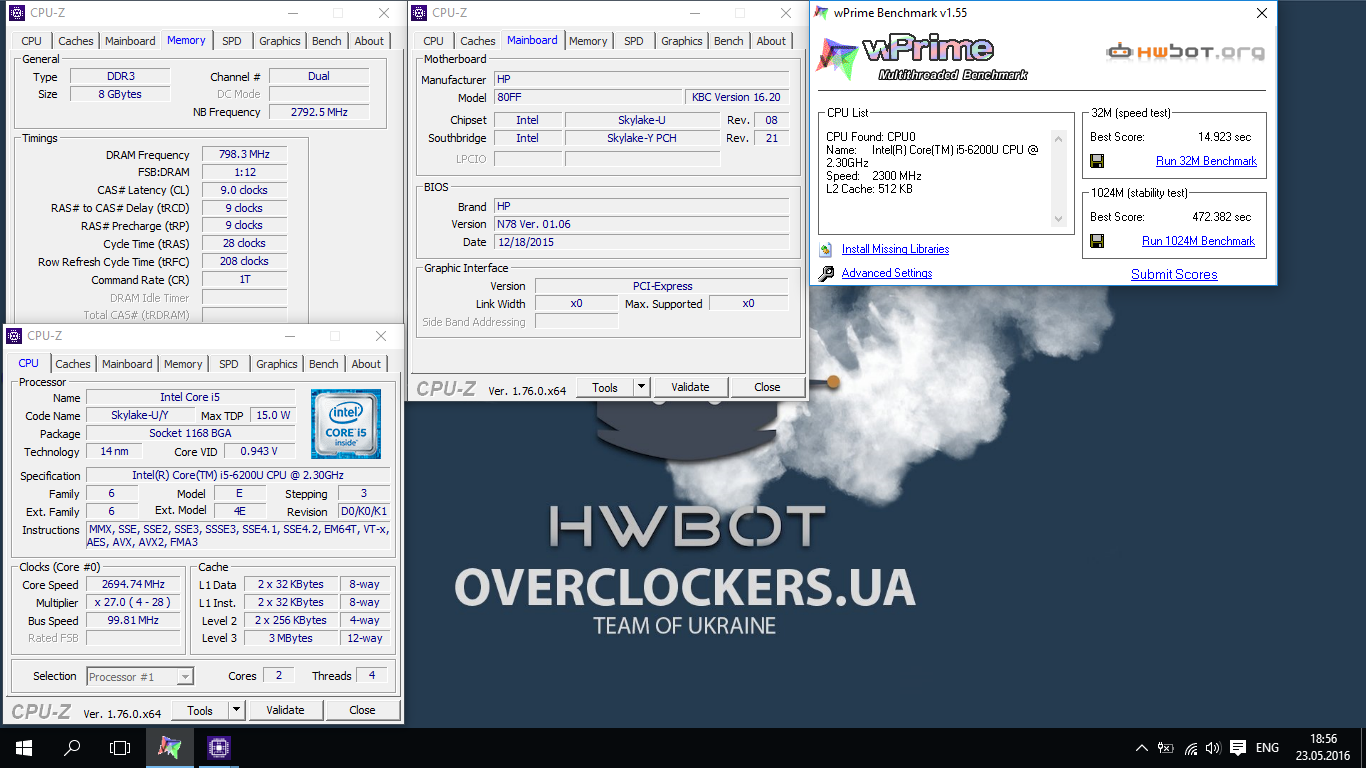Select Memory tab in CPU window
This screenshot has width=1366, height=768.
click(x=183, y=364)
